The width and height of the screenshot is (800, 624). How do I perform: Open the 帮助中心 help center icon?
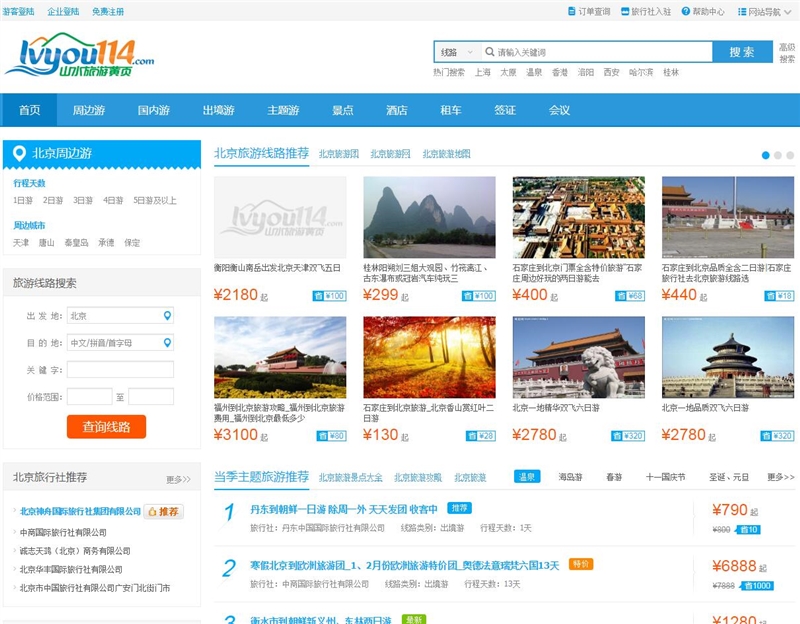click(x=685, y=11)
